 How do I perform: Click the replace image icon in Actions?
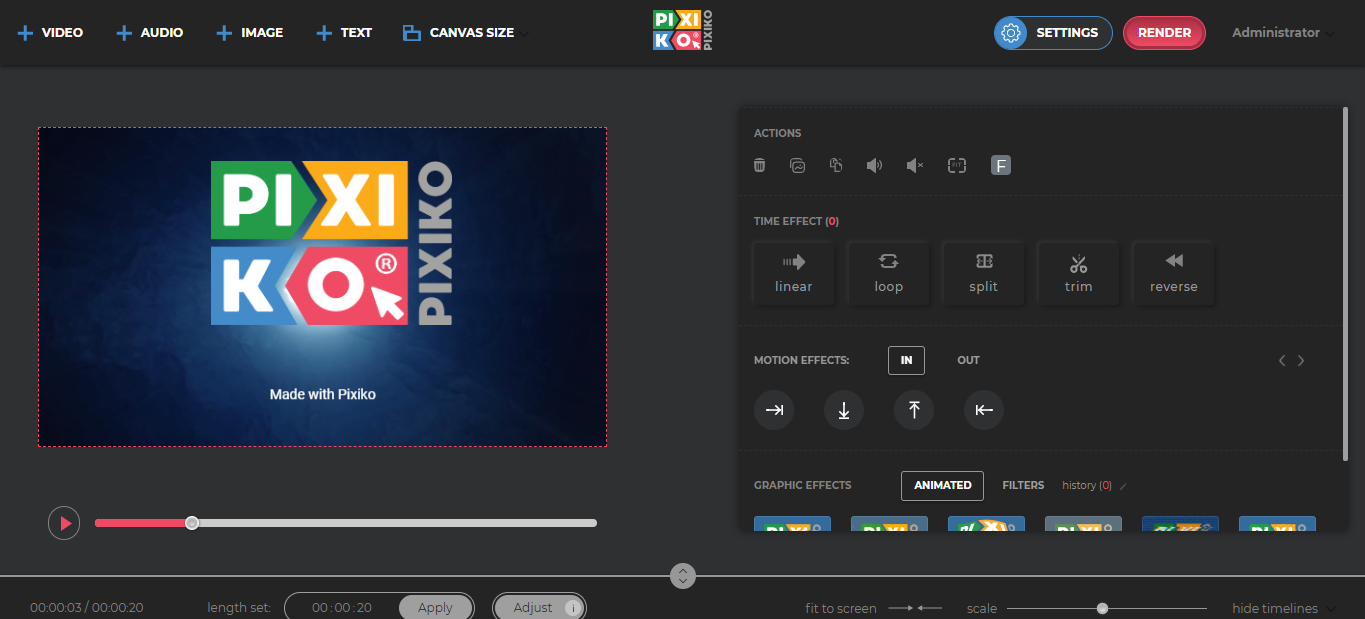click(x=797, y=165)
